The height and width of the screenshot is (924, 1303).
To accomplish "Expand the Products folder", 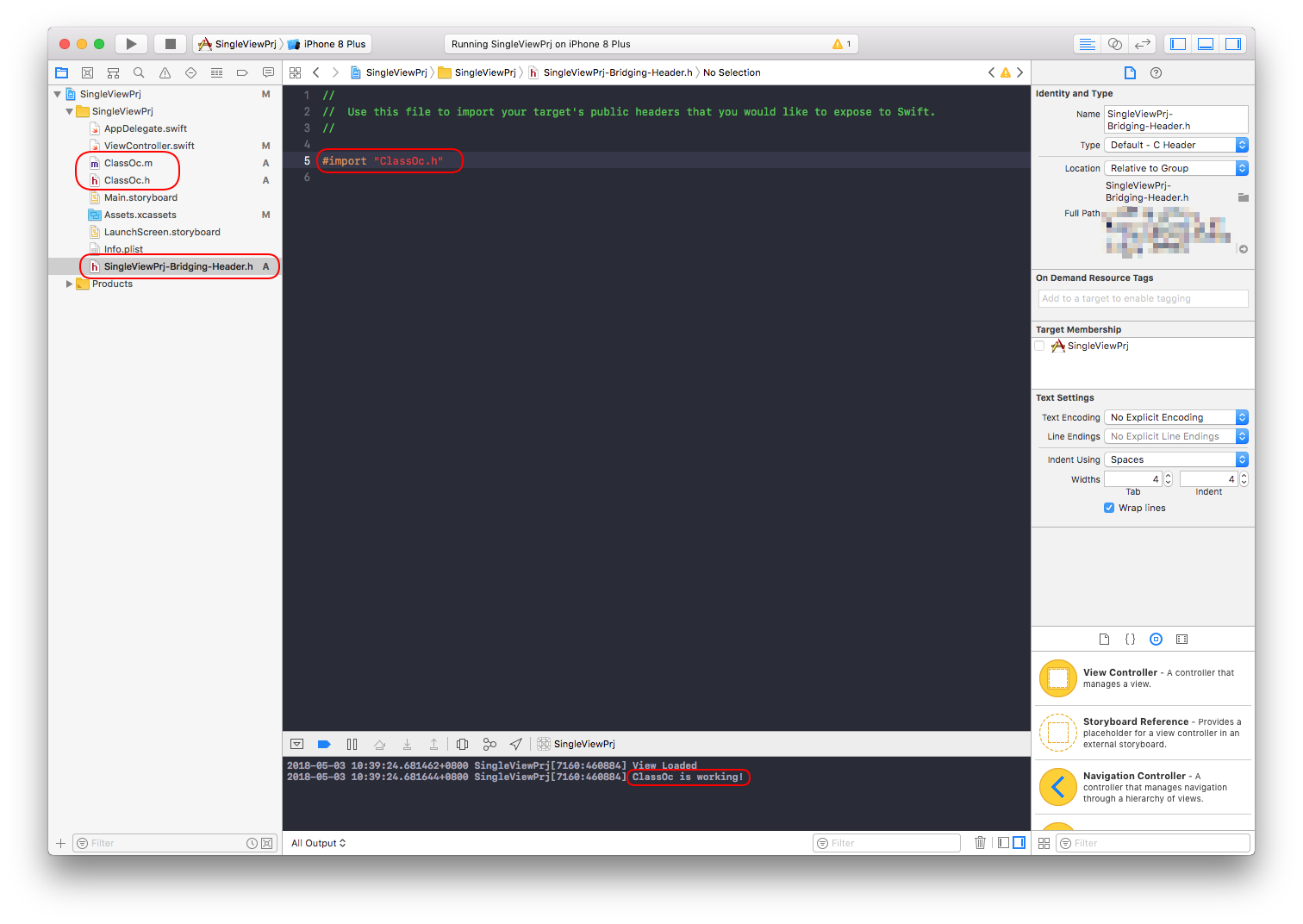I will click(x=70, y=284).
